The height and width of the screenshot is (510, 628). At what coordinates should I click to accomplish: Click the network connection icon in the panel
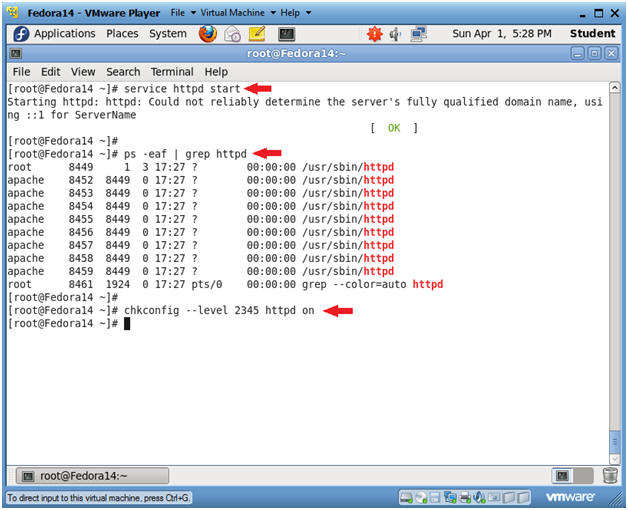pos(419,34)
